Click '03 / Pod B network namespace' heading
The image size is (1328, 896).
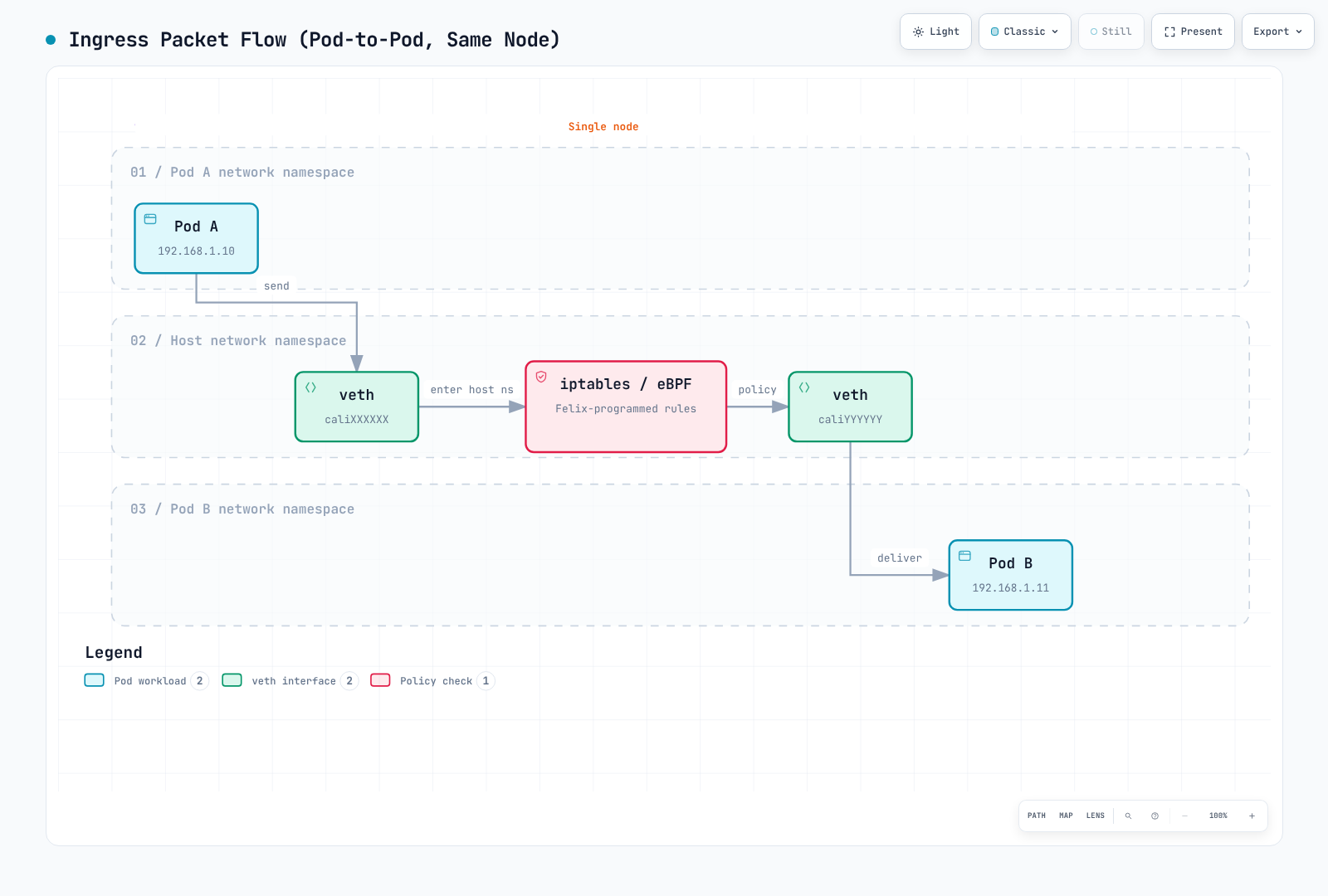242,509
